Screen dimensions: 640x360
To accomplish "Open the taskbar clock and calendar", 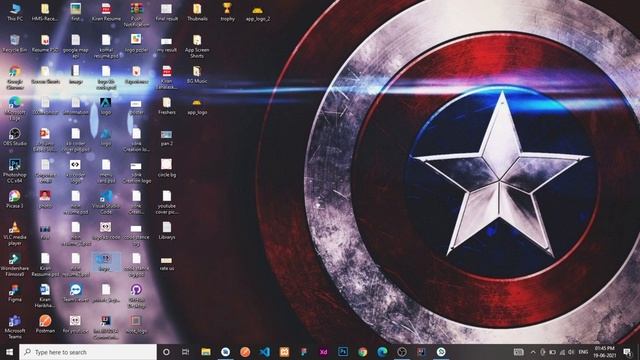I will coord(604,352).
